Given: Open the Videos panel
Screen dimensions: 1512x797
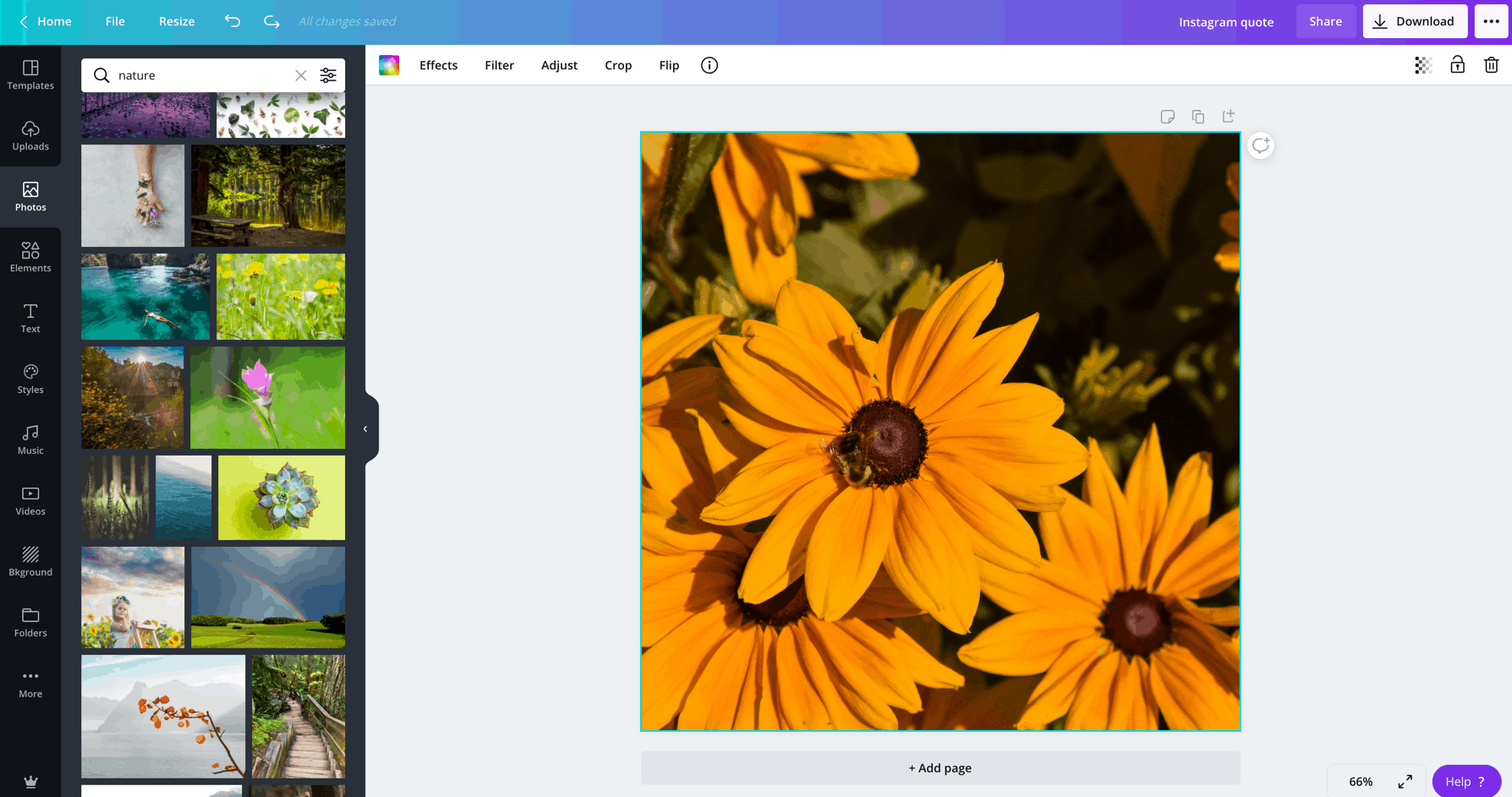Looking at the screenshot, I should [30, 500].
